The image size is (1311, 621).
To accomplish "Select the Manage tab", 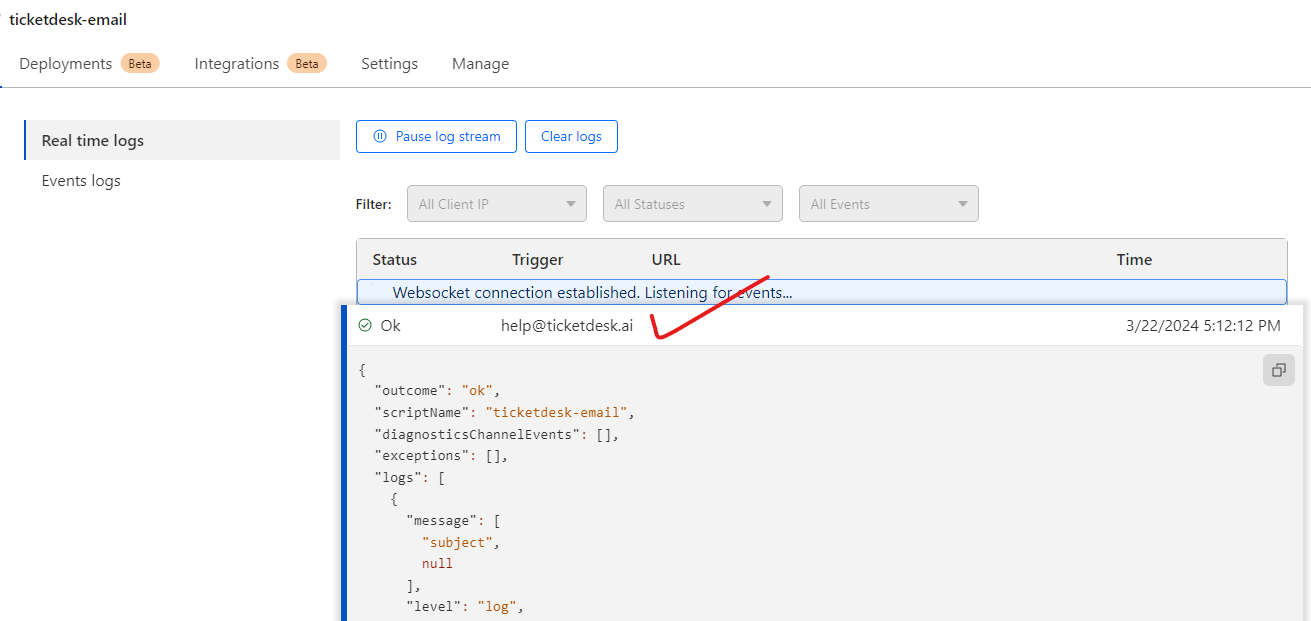I will [480, 64].
